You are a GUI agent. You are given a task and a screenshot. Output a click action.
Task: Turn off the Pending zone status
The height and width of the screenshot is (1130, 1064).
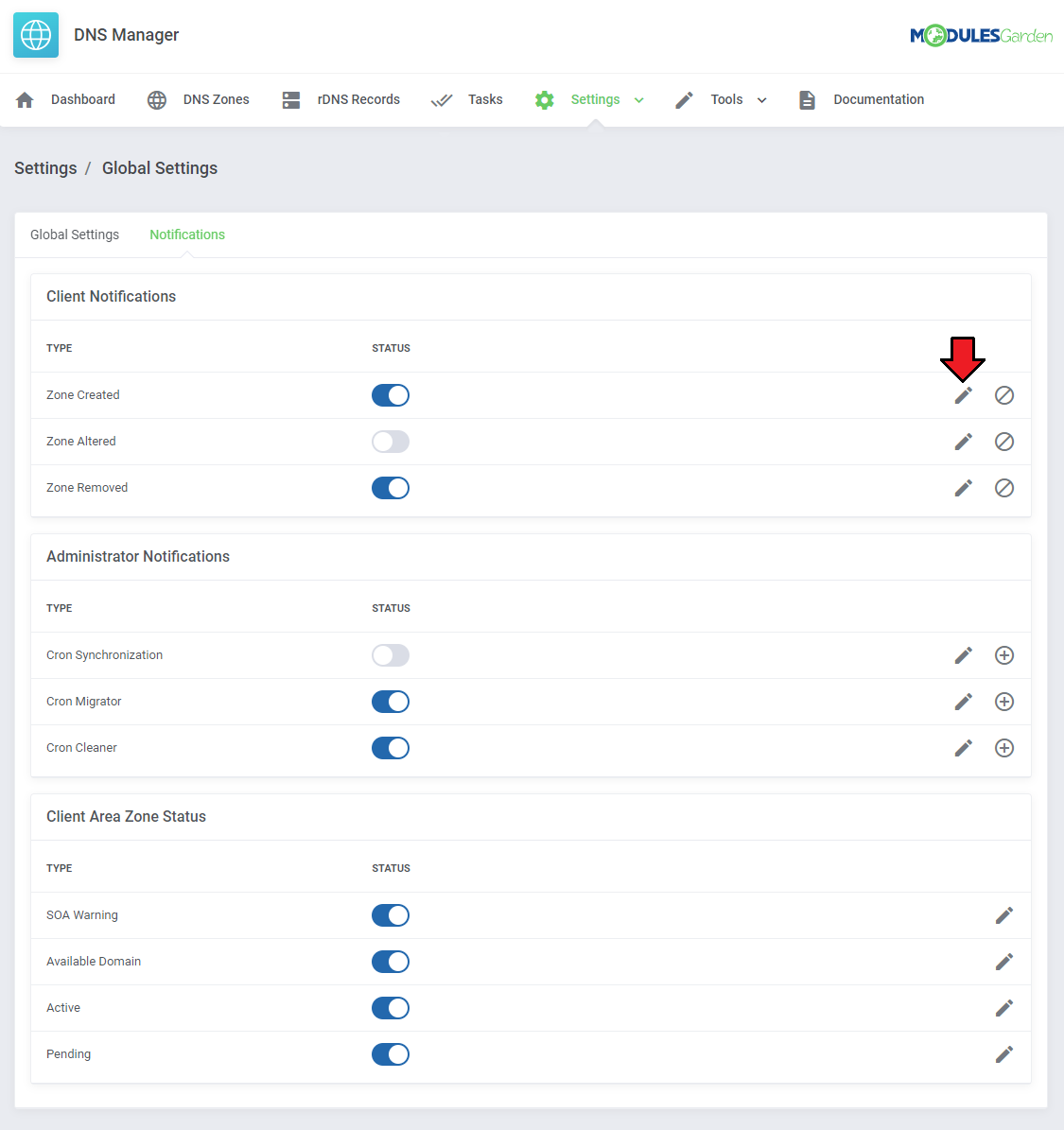391,1054
